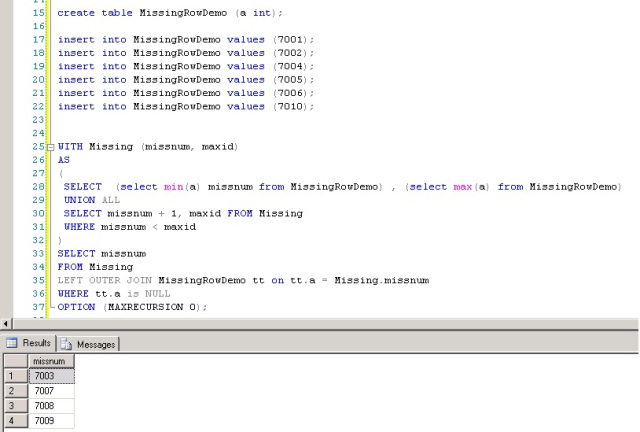This screenshot has height=432, width=640.
Task: Select result cell 7007
Action: click(x=51, y=391)
